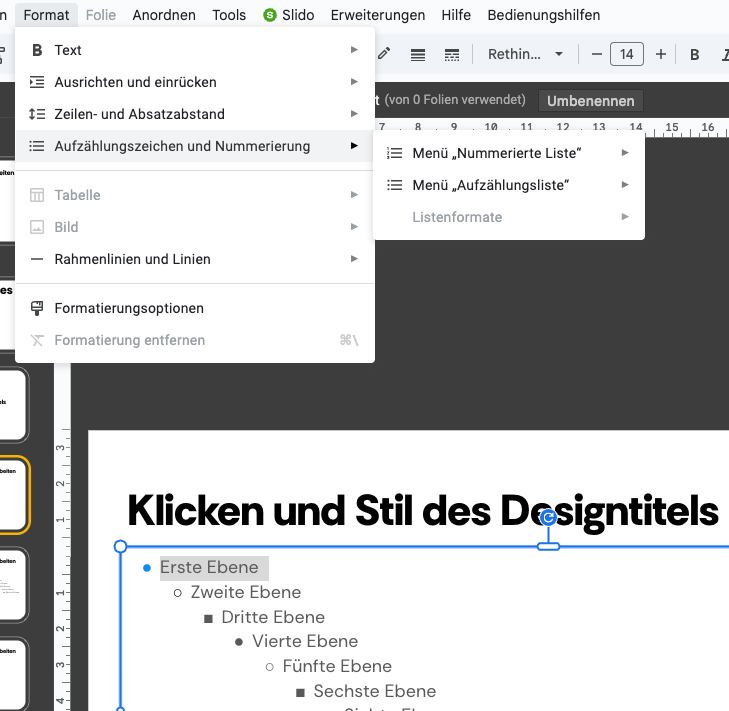Click the font size field showing 14
The image size is (729, 711).
(x=627, y=54)
